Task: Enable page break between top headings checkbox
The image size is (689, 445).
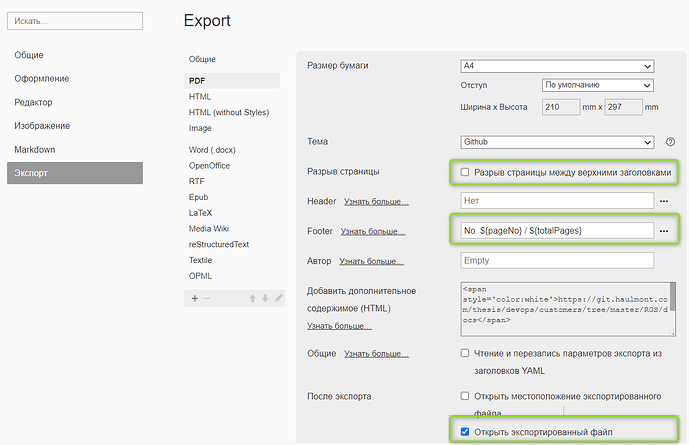Action: (x=465, y=173)
